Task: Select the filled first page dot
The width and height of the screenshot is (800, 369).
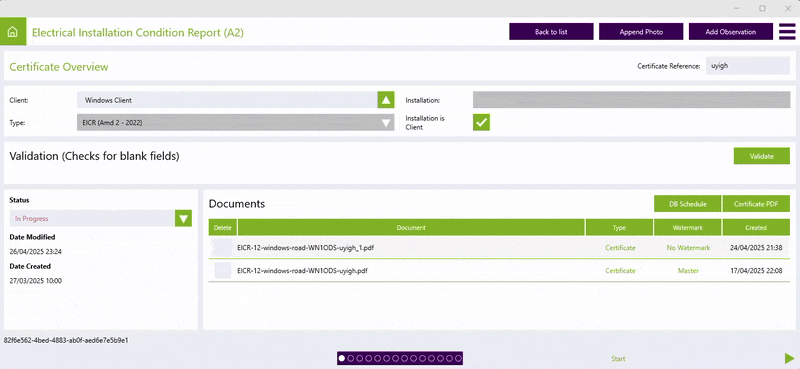Action: [x=342, y=358]
